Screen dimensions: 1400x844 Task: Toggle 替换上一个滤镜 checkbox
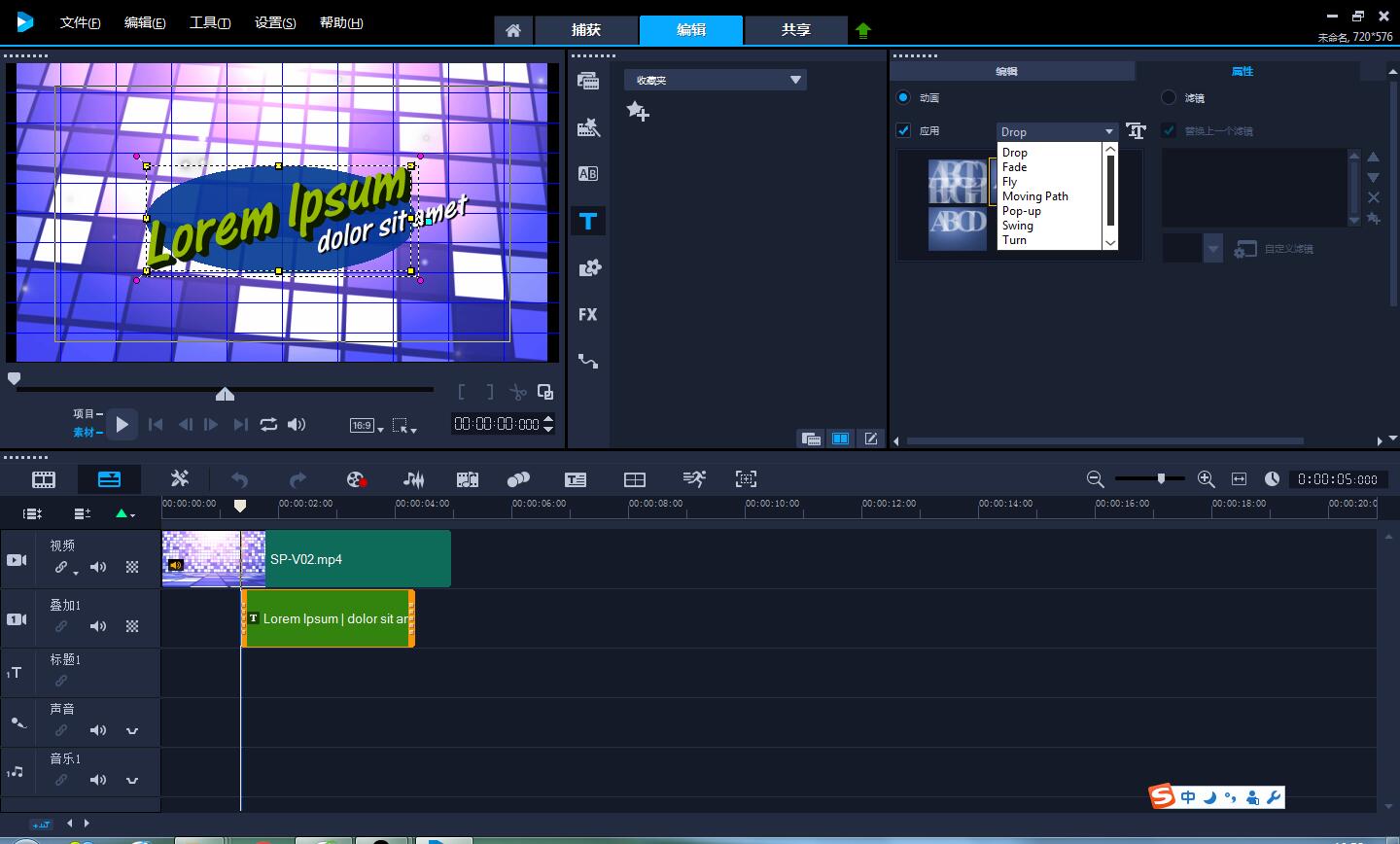click(x=1169, y=130)
